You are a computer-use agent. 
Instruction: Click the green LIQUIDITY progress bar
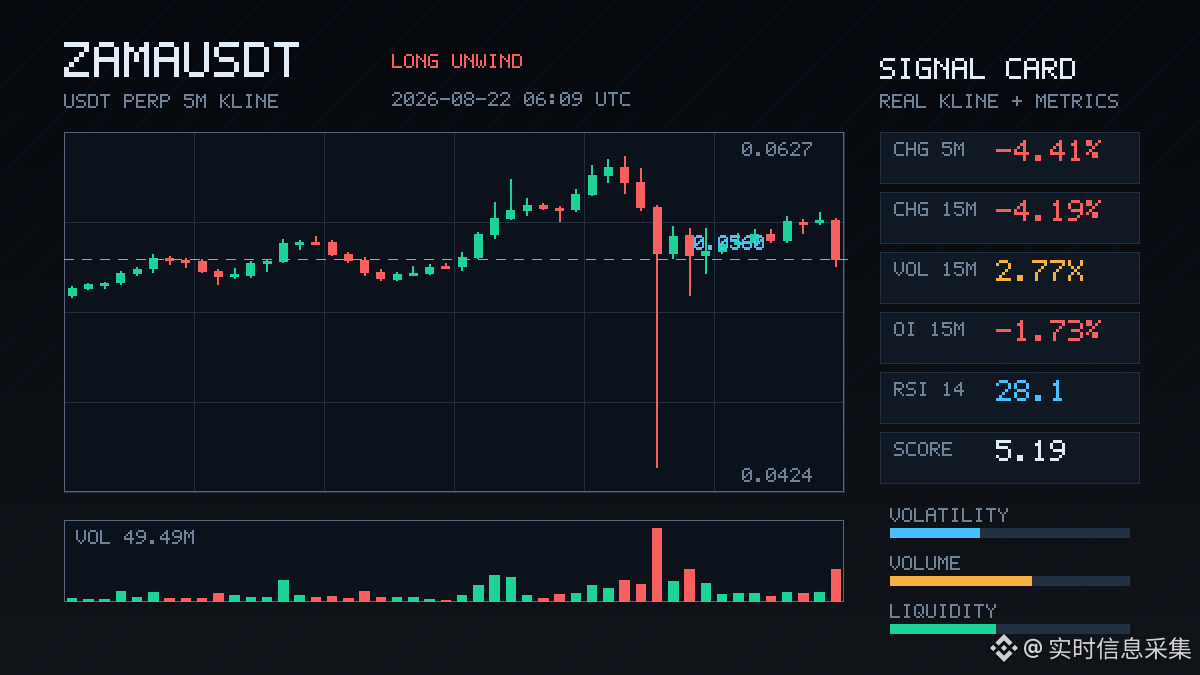[x=1009, y=629]
